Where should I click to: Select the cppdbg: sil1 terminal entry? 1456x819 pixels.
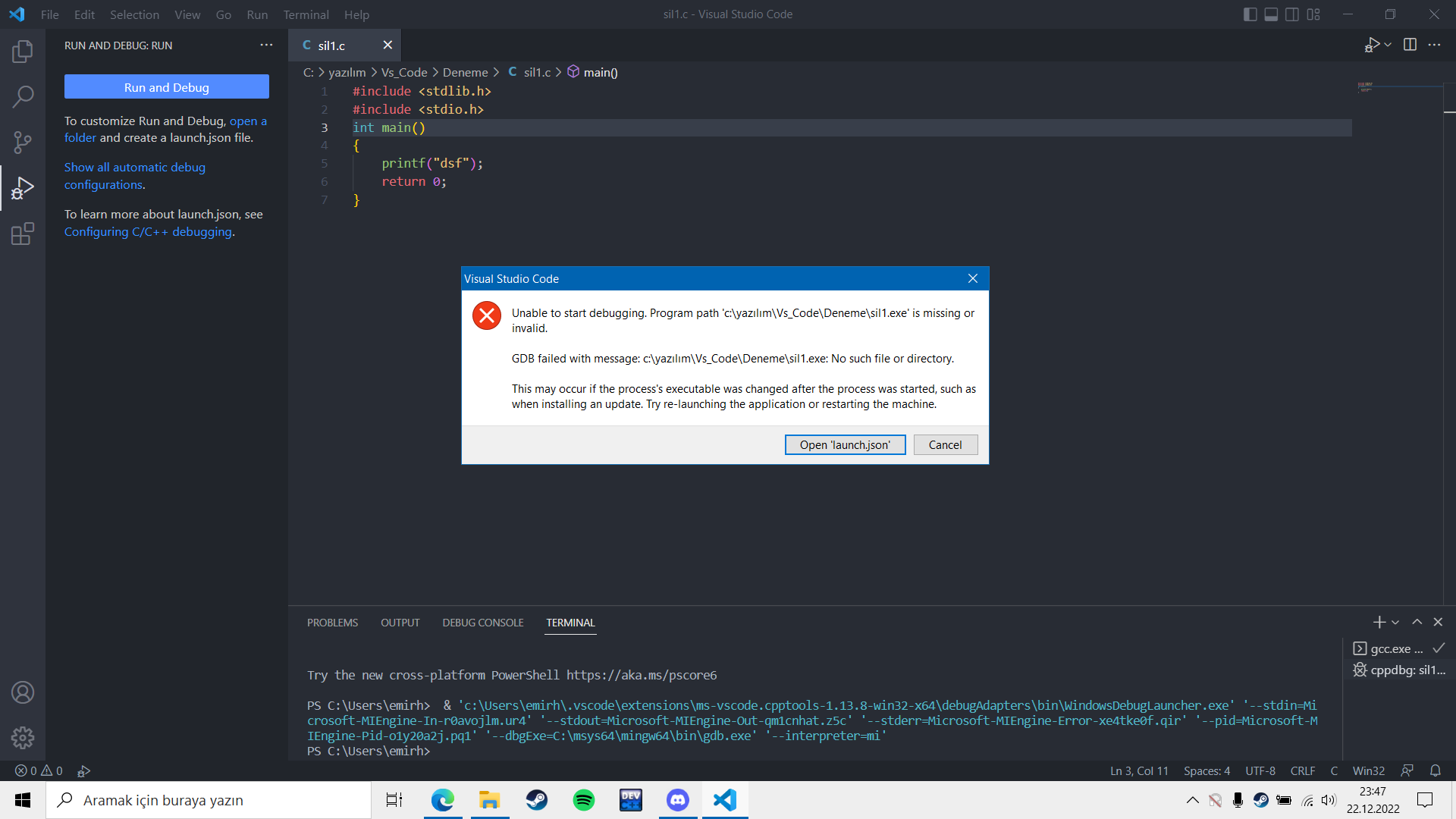point(1399,670)
